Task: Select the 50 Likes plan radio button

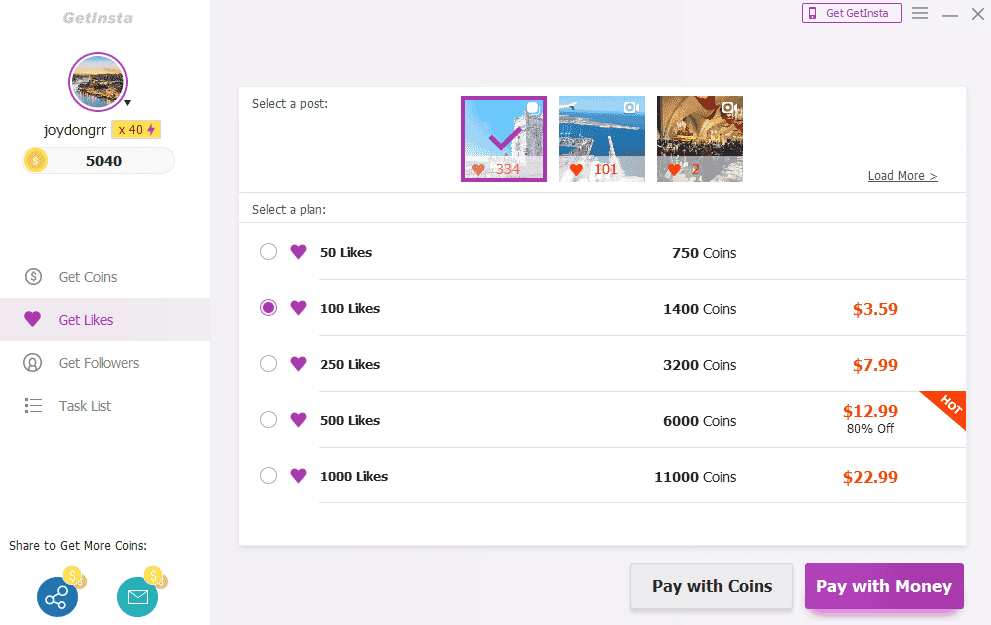Action: (x=268, y=252)
